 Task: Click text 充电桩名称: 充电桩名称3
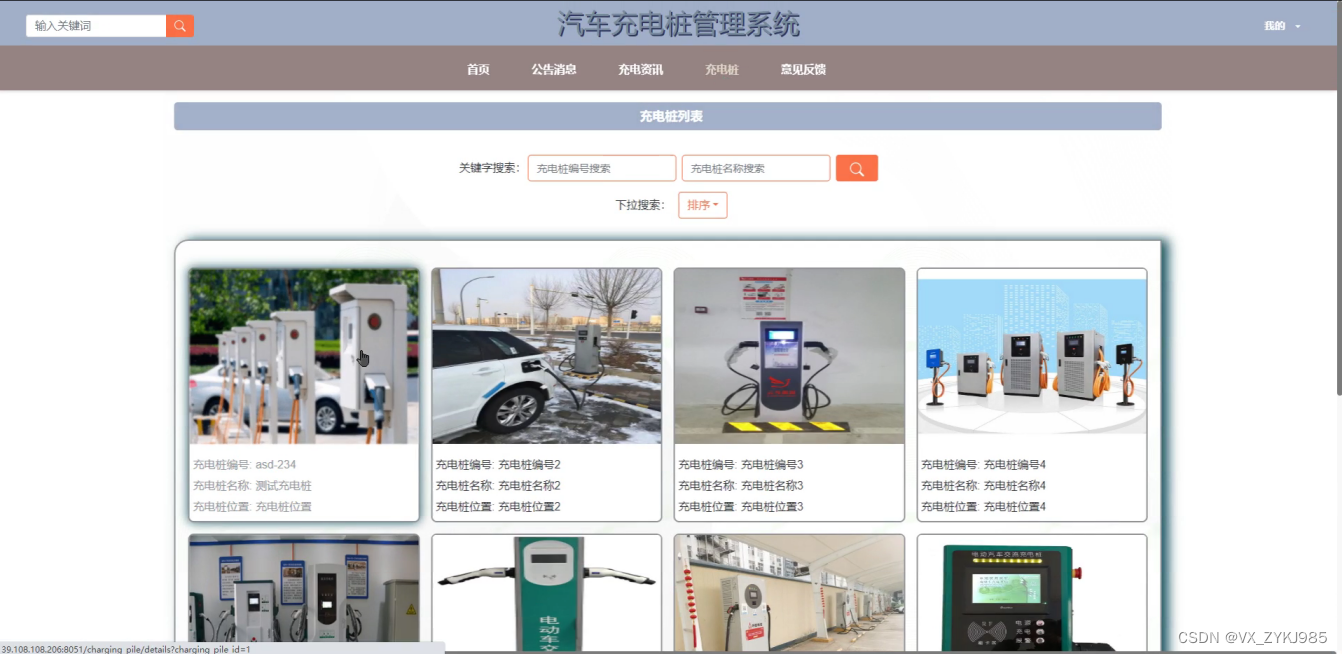point(741,486)
